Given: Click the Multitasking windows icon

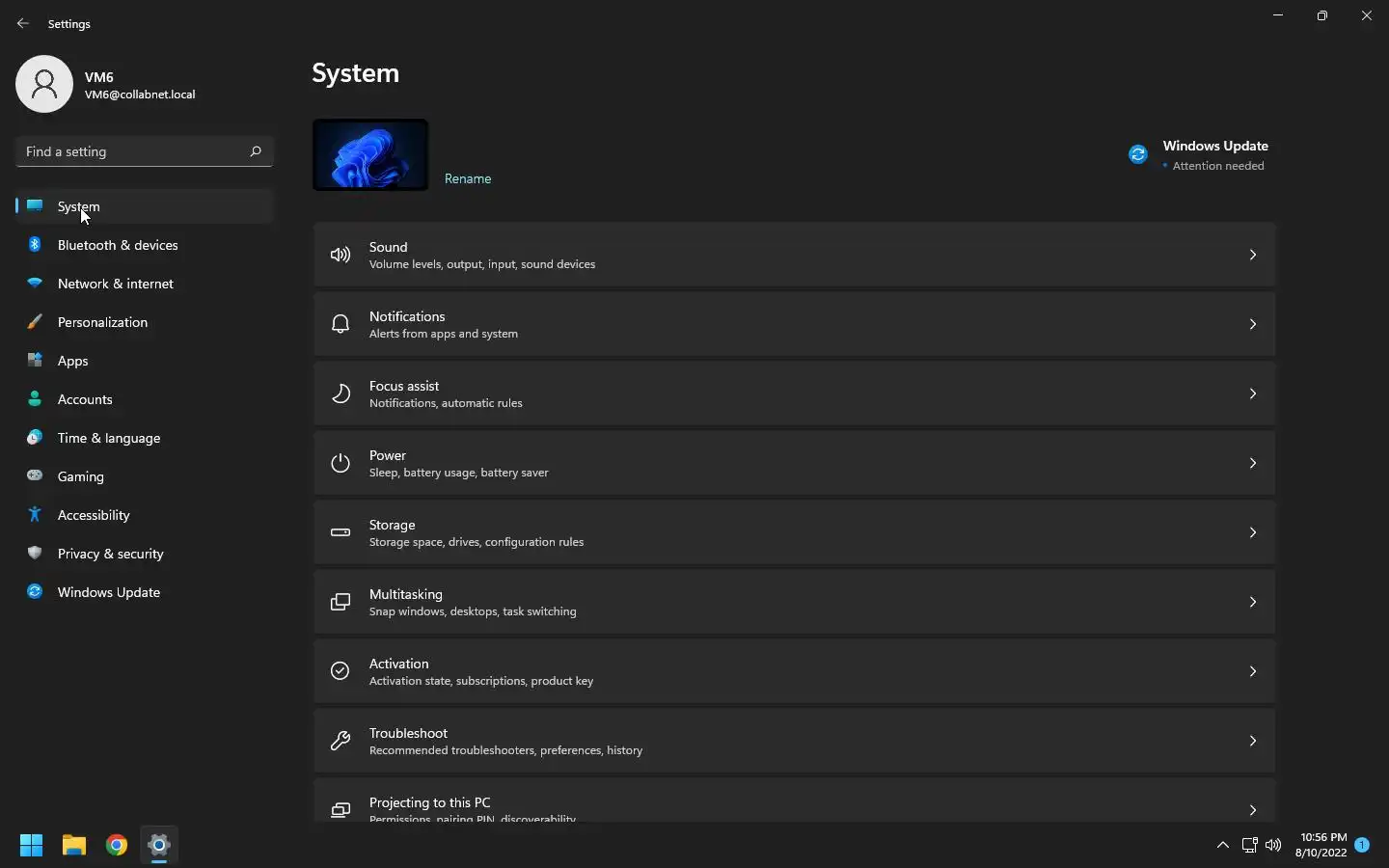Looking at the screenshot, I should (x=340, y=602).
